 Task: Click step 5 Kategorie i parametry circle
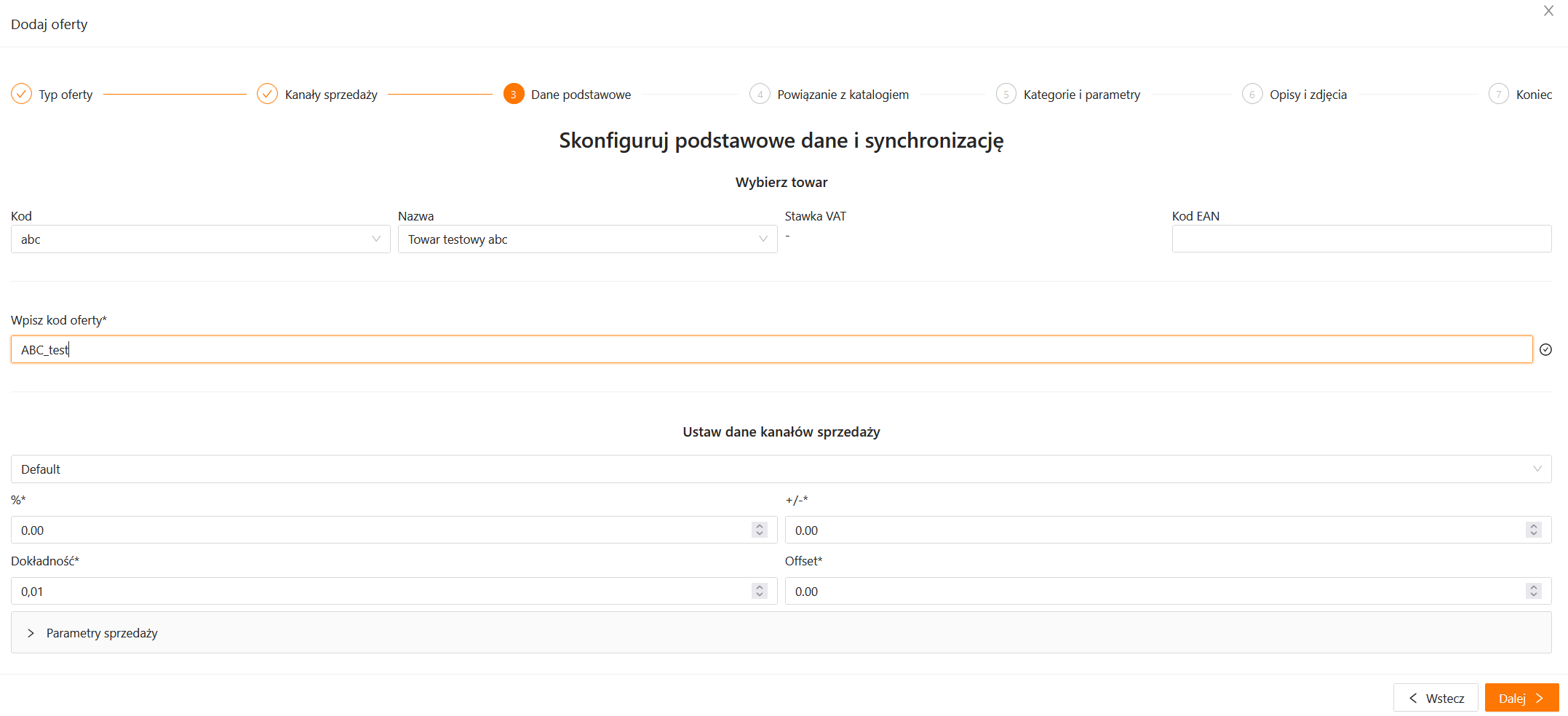[1006, 94]
